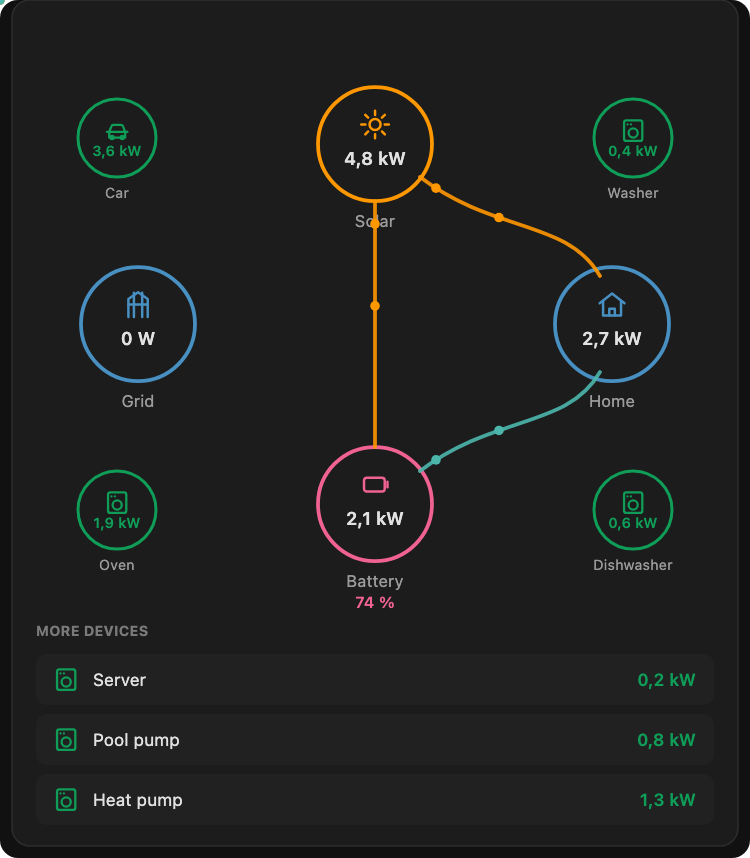
Task: Click the sun icon in Solar circle
Action: (x=375, y=125)
